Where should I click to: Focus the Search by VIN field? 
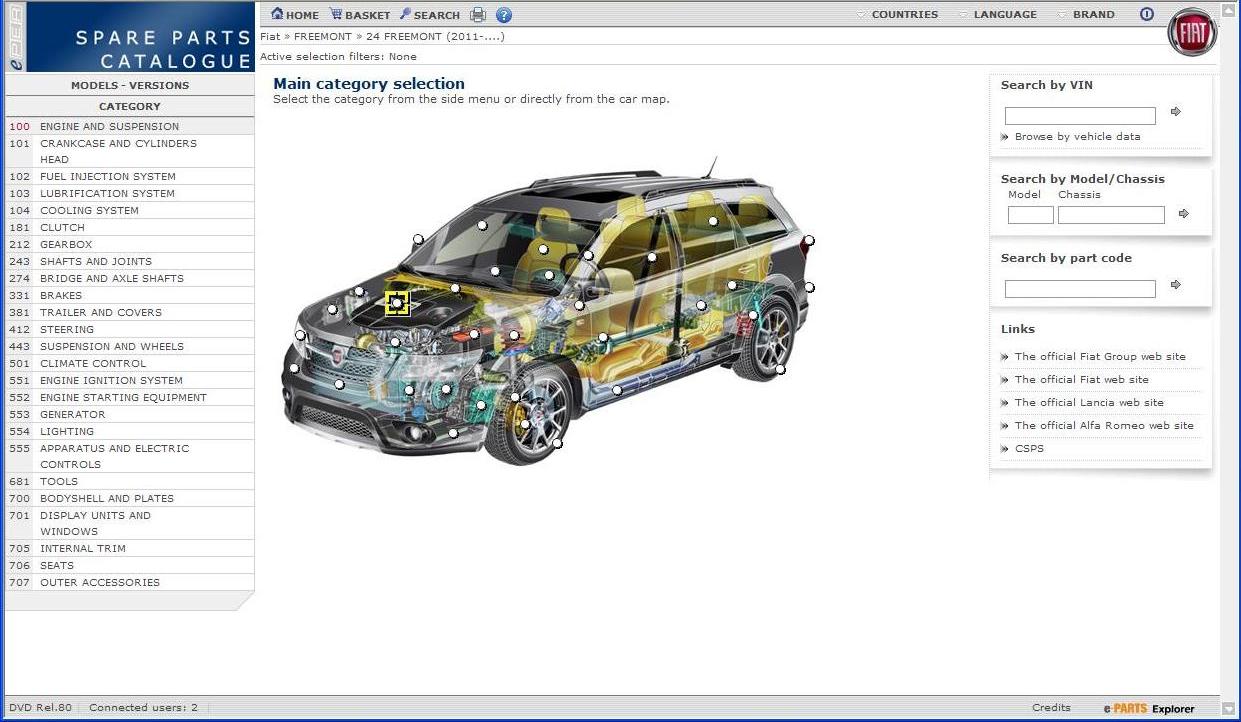[x=1080, y=116]
